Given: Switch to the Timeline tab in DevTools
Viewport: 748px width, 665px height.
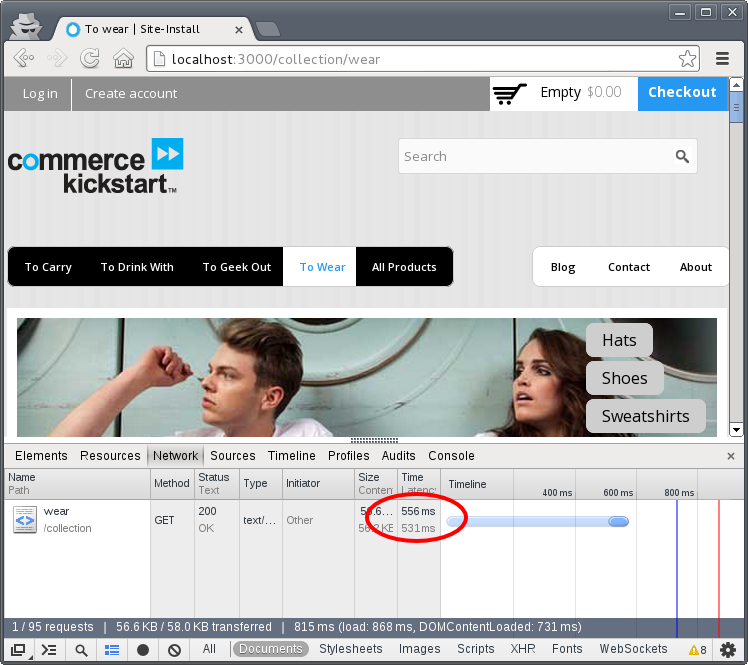Looking at the screenshot, I should (x=291, y=456).
